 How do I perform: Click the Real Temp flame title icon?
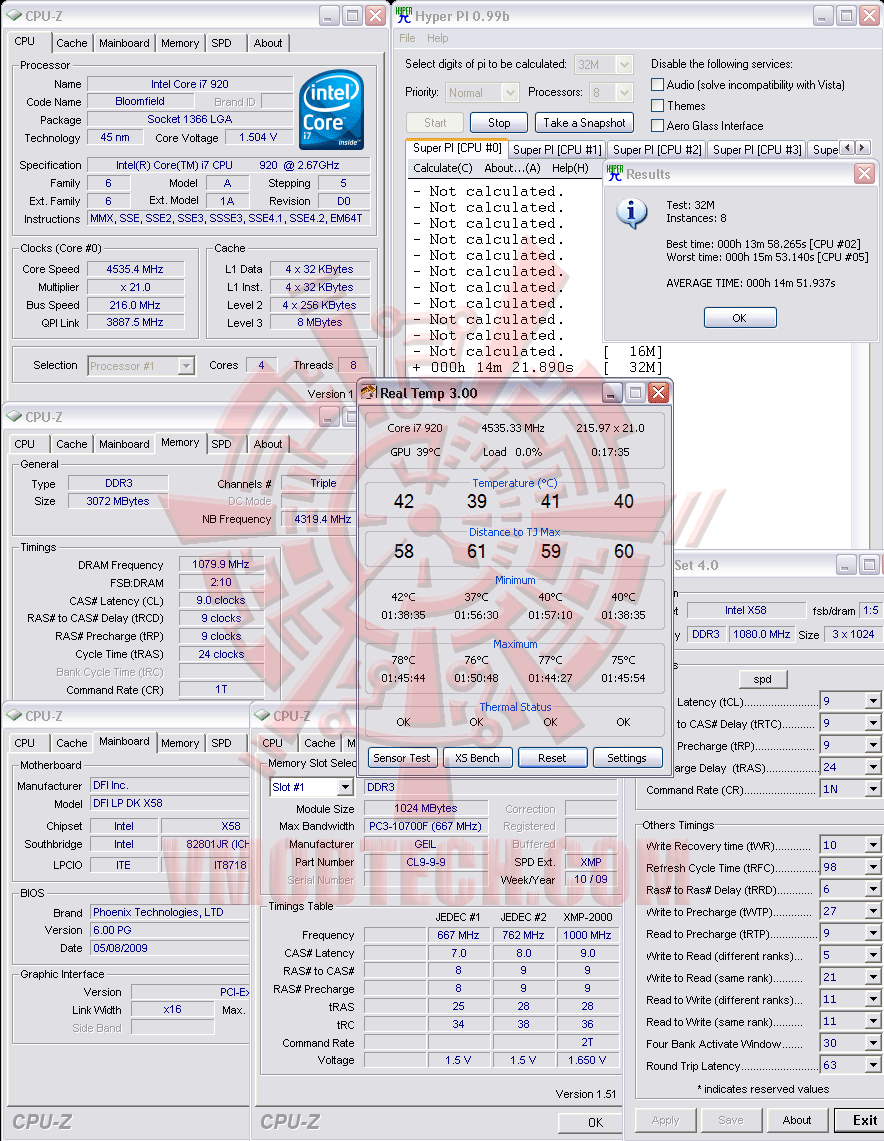coord(369,393)
